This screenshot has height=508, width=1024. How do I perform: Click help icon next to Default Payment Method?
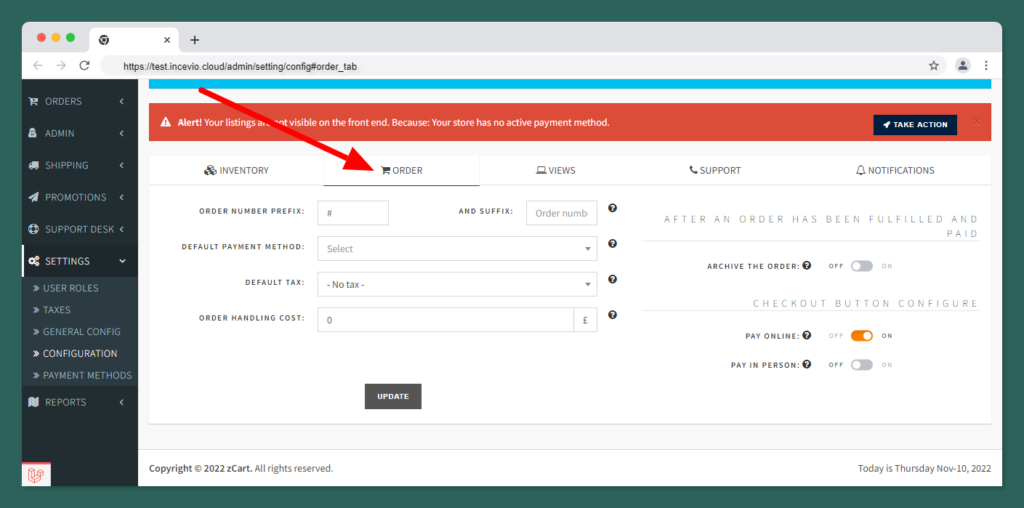click(x=612, y=243)
